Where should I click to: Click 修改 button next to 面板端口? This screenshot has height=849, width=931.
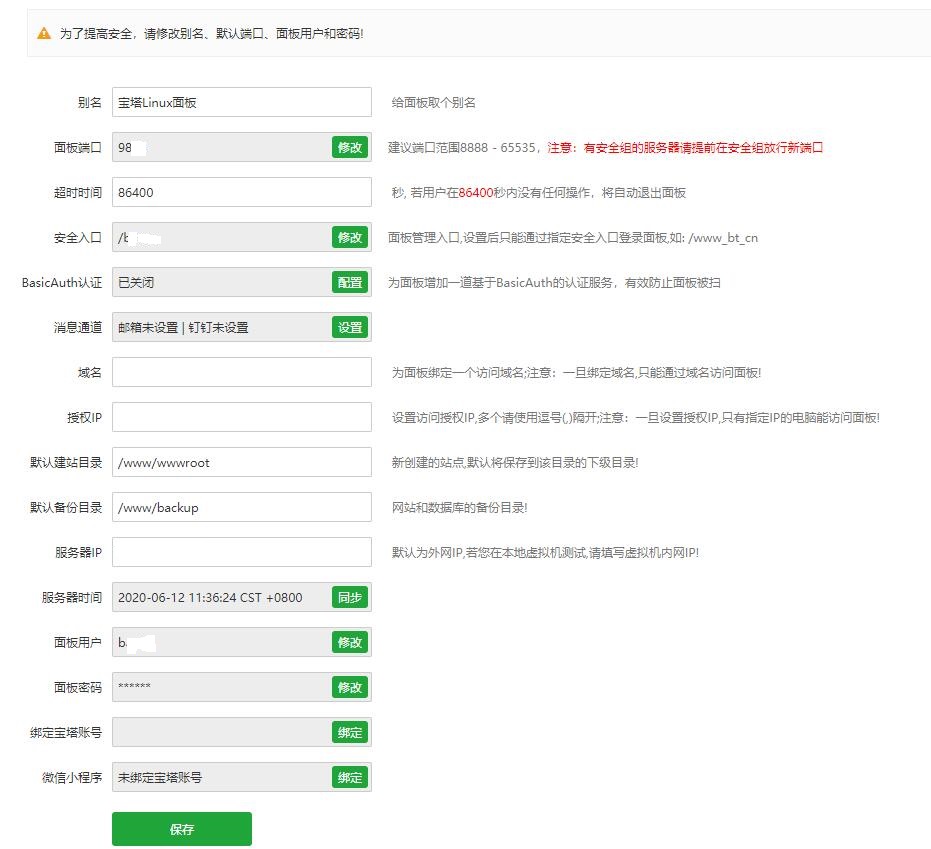[349, 148]
